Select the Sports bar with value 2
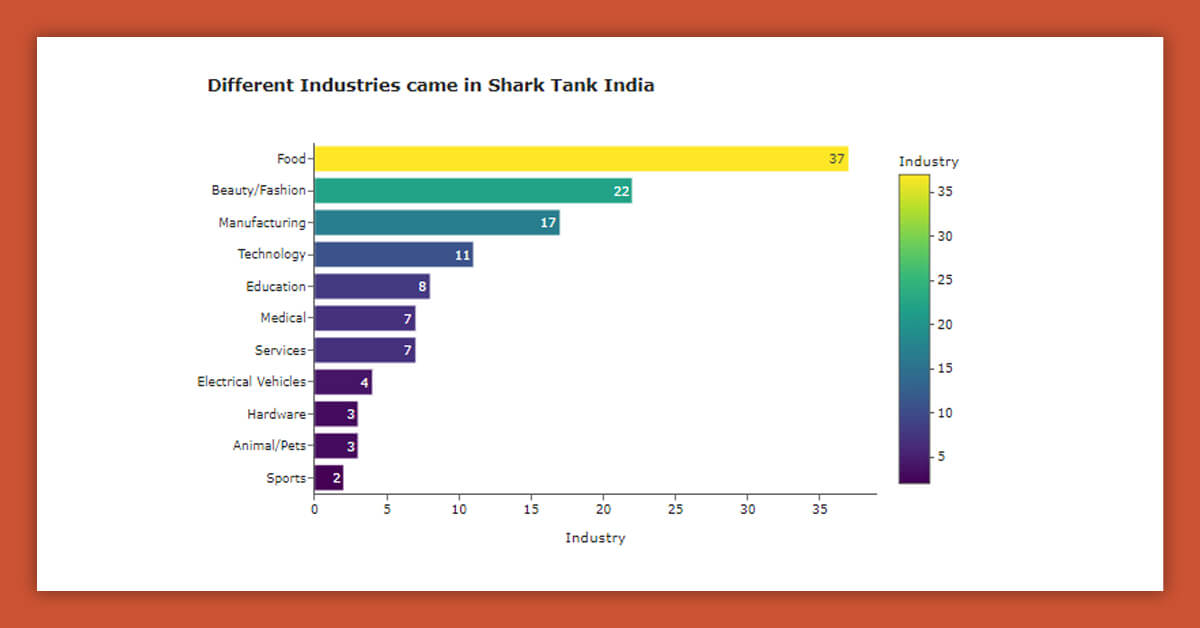1200x628 pixels. coord(328,478)
